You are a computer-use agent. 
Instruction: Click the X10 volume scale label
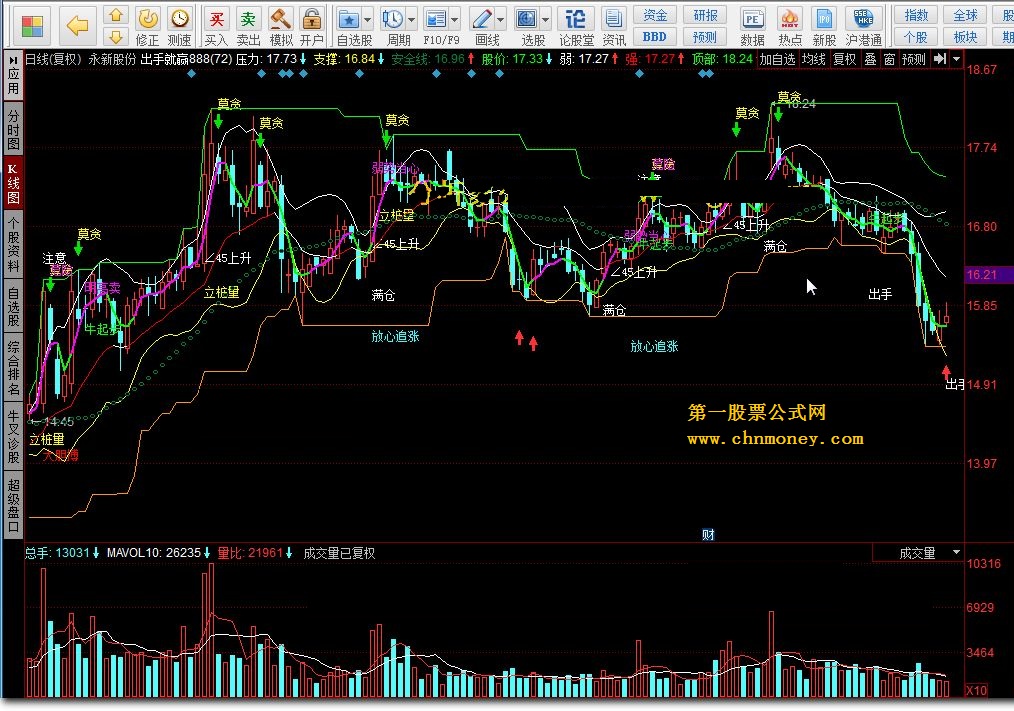(976, 690)
